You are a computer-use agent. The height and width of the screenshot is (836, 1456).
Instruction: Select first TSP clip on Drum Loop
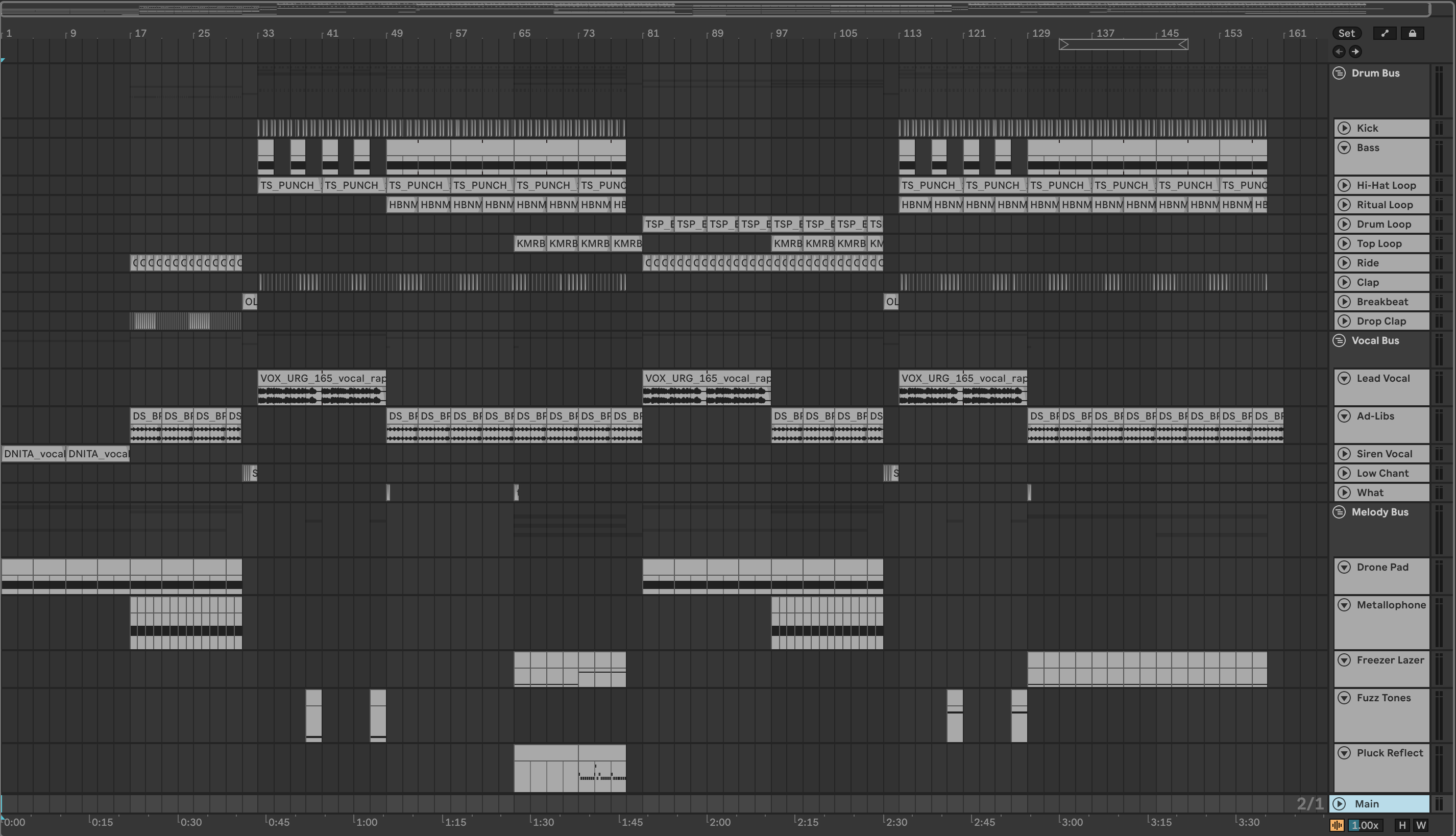(658, 225)
